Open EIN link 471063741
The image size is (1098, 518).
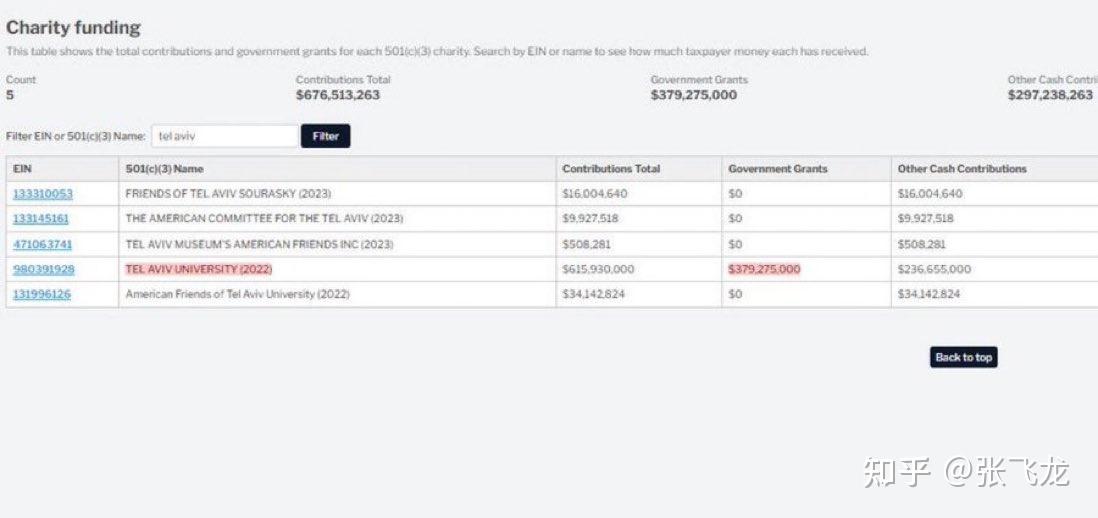(x=43, y=244)
